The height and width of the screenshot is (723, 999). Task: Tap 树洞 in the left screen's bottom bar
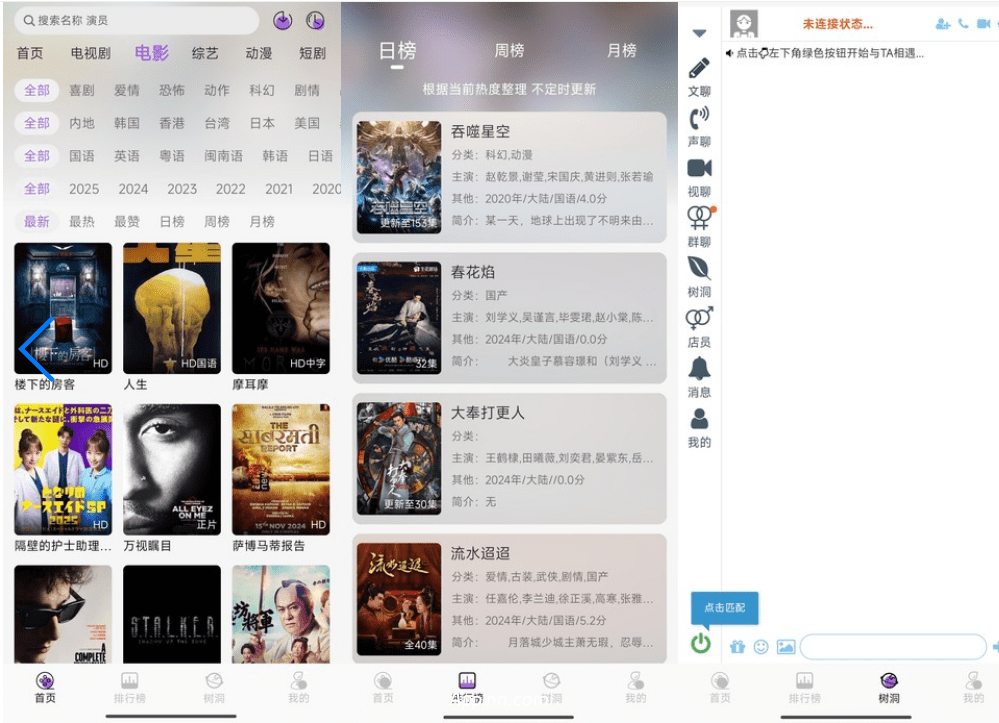pyautogui.click(x=214, y=688)
